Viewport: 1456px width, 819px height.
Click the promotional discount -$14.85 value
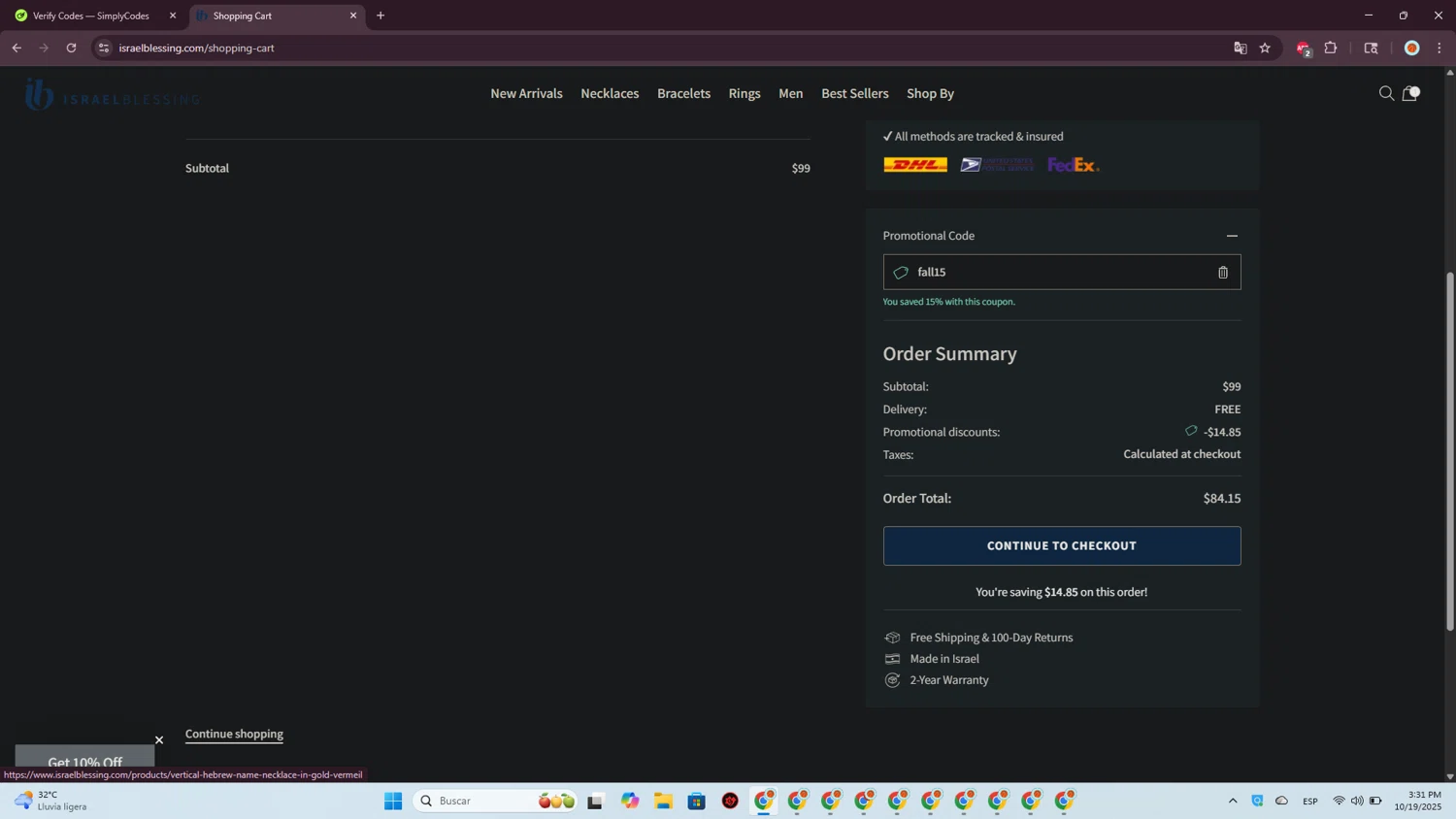tap(1222, 432)
